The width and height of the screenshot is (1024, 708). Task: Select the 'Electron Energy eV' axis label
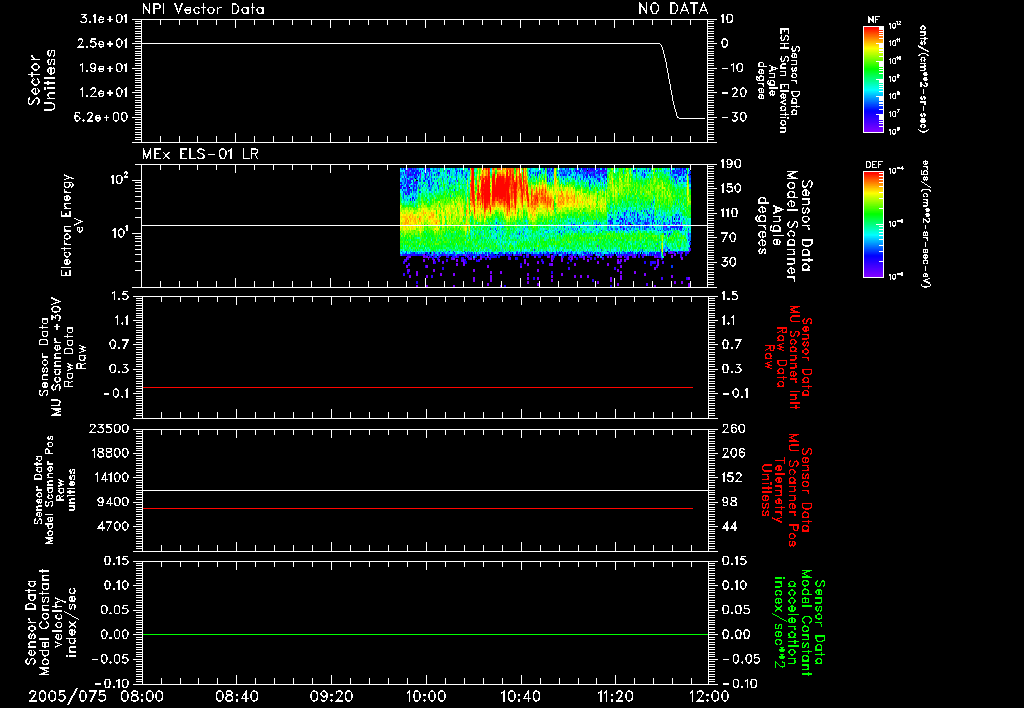click(72, 225)
